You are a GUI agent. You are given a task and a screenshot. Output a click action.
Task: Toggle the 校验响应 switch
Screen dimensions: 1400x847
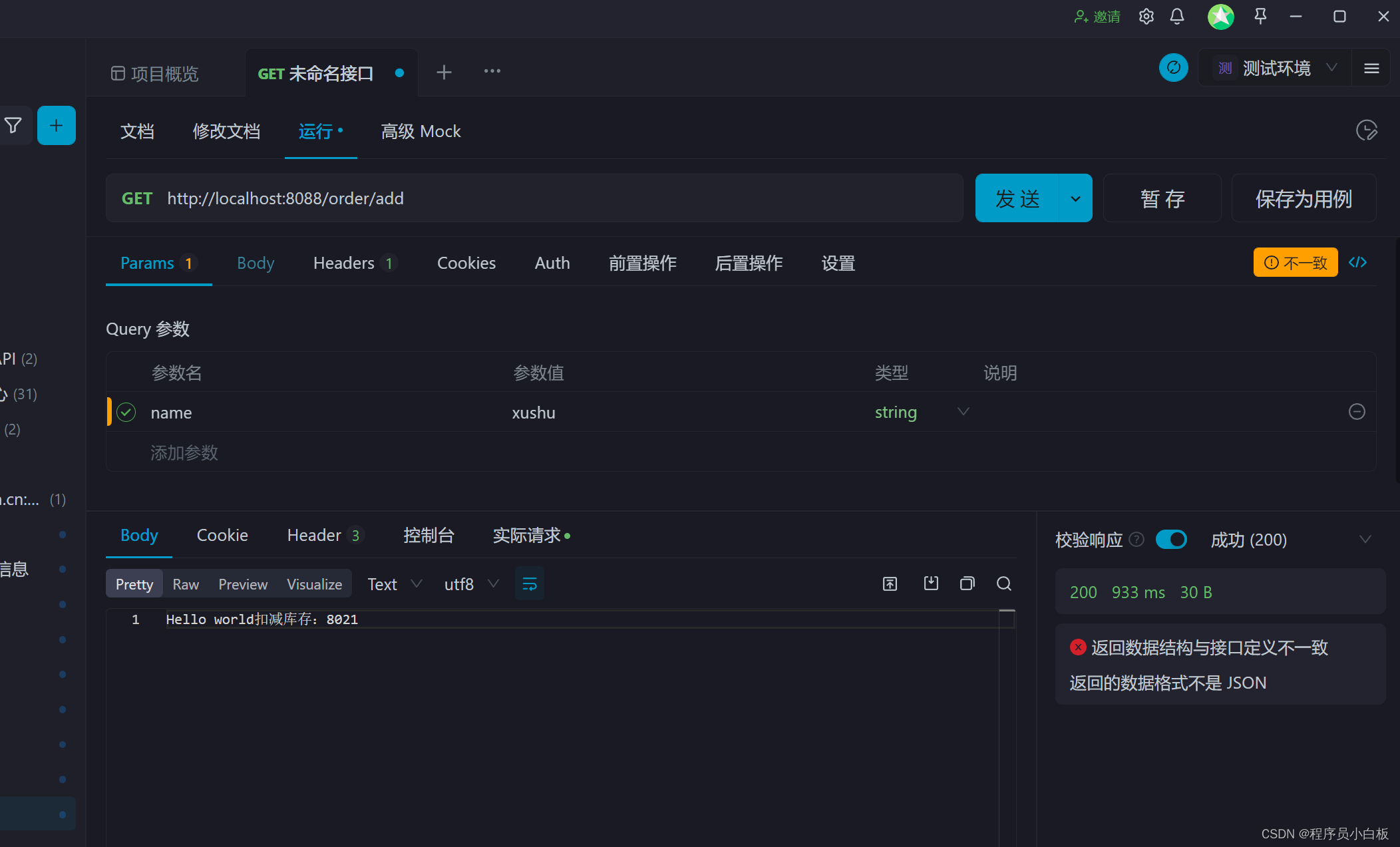tap(1171, 540)
